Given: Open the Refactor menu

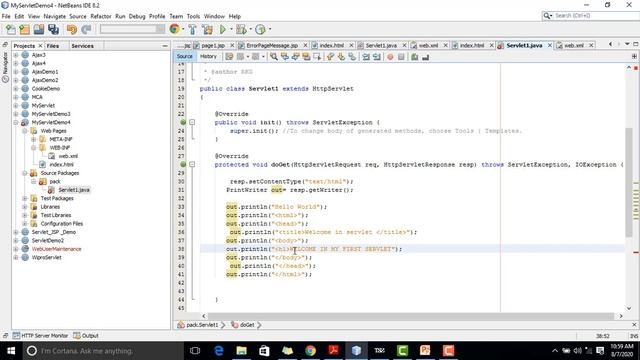Looking at the screenshot, I should pos(100,16).
